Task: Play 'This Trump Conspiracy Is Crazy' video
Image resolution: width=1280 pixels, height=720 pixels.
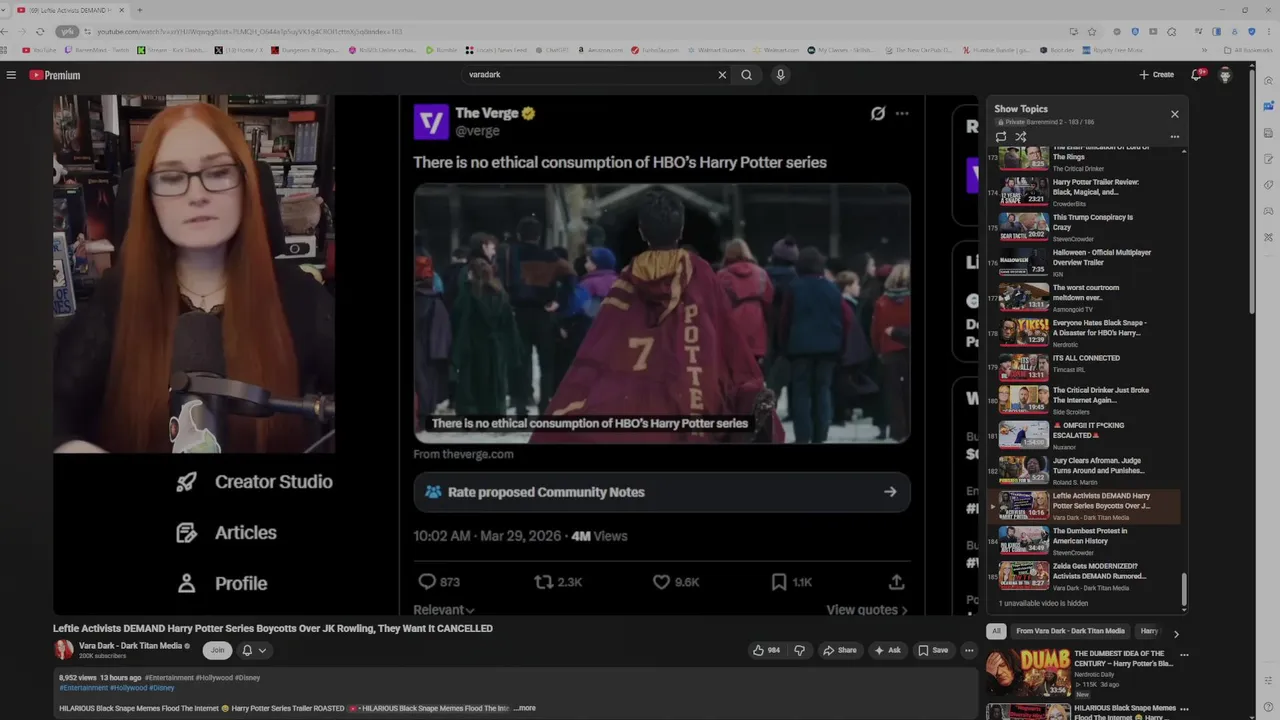Action: click(x=1085, y=227)
